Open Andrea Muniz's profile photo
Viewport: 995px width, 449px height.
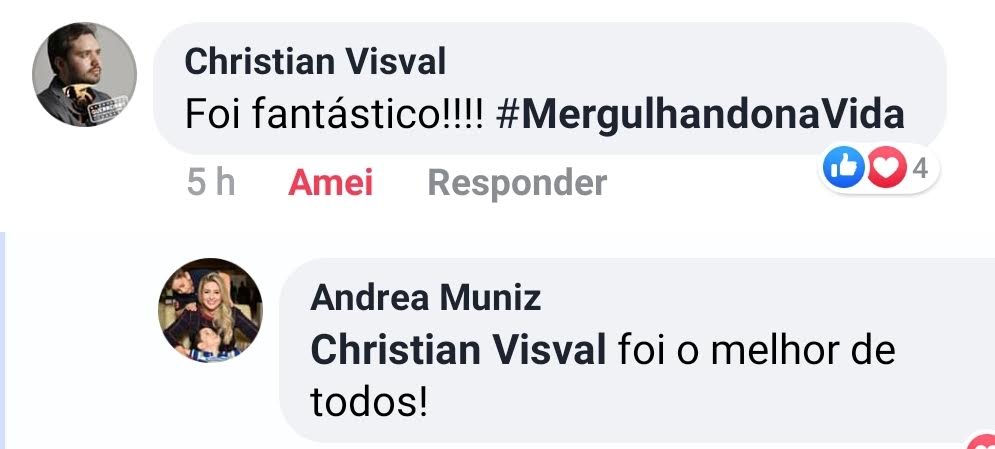pyautogui.click(x=210, y=310)
